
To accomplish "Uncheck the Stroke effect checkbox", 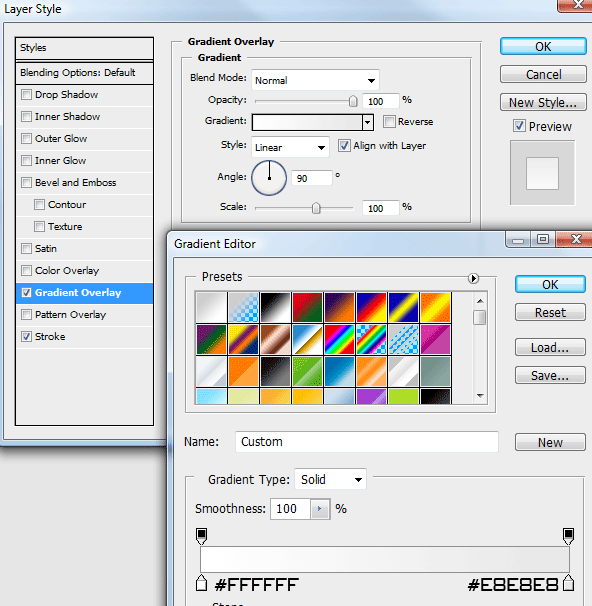I will pyautogui.click(x=26, y=337).
